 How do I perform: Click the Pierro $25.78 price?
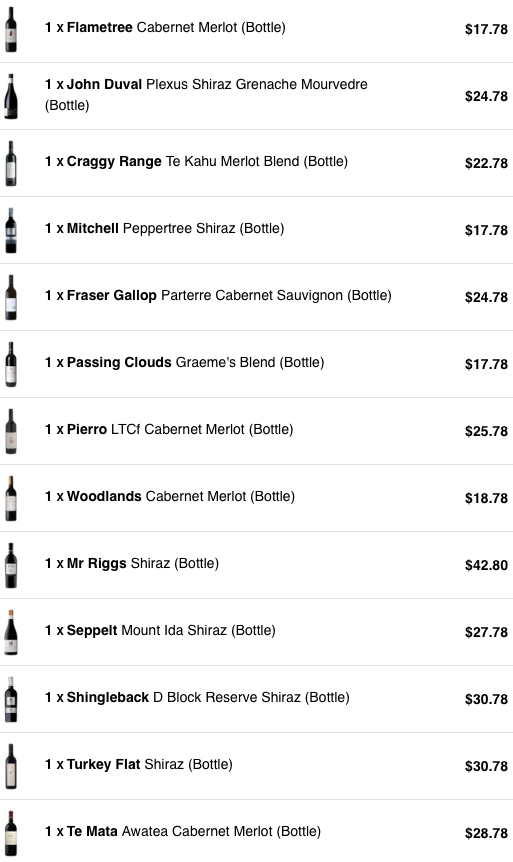[x=486, y=431]
